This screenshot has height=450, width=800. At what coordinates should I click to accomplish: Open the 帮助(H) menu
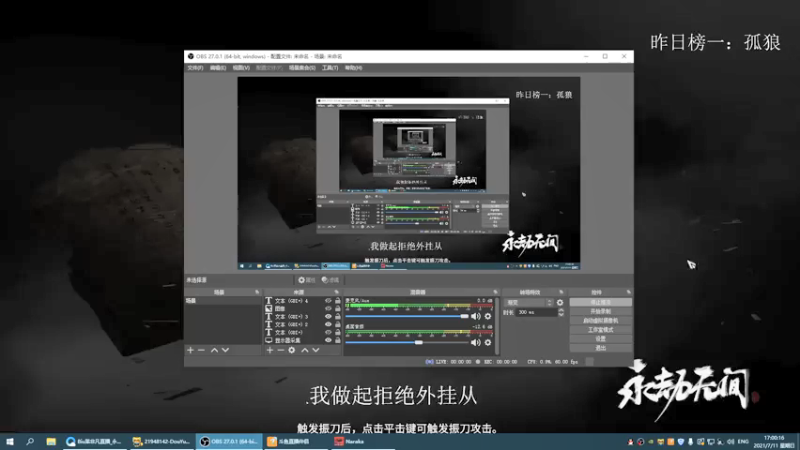point(353,68)
